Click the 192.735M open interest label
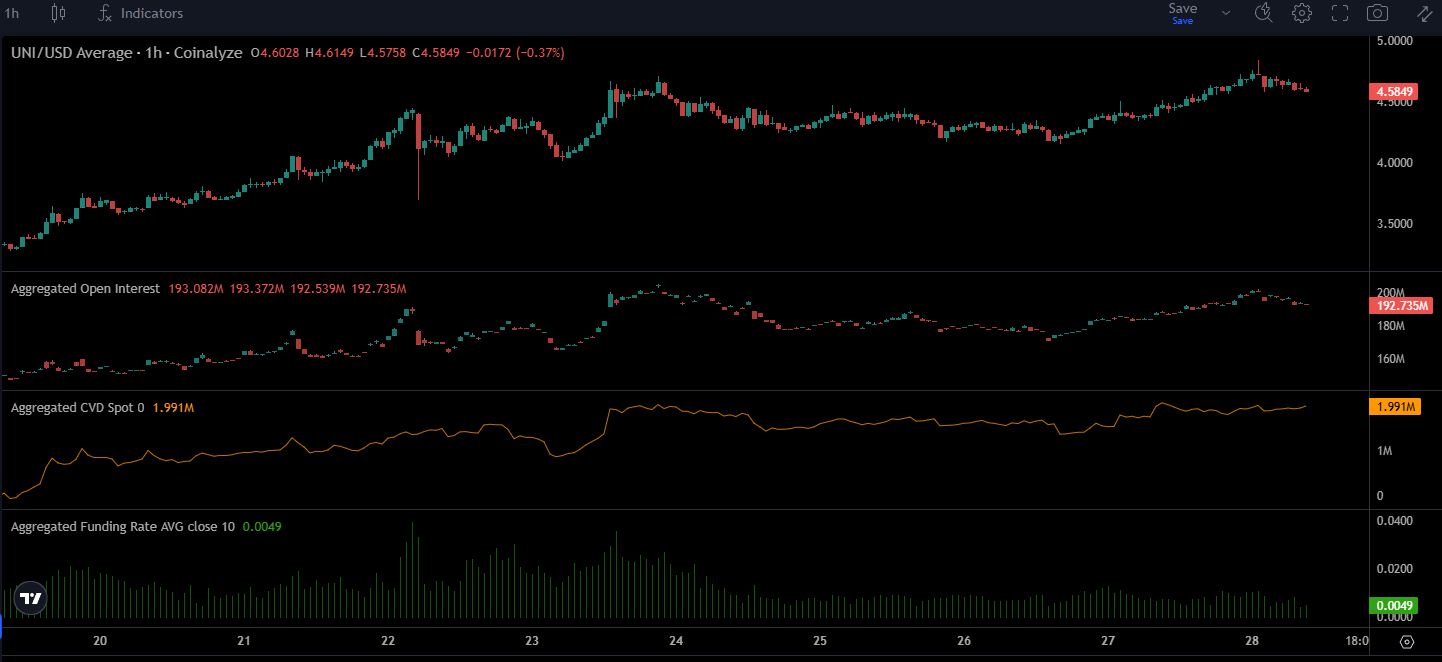 pos(1401,307)
